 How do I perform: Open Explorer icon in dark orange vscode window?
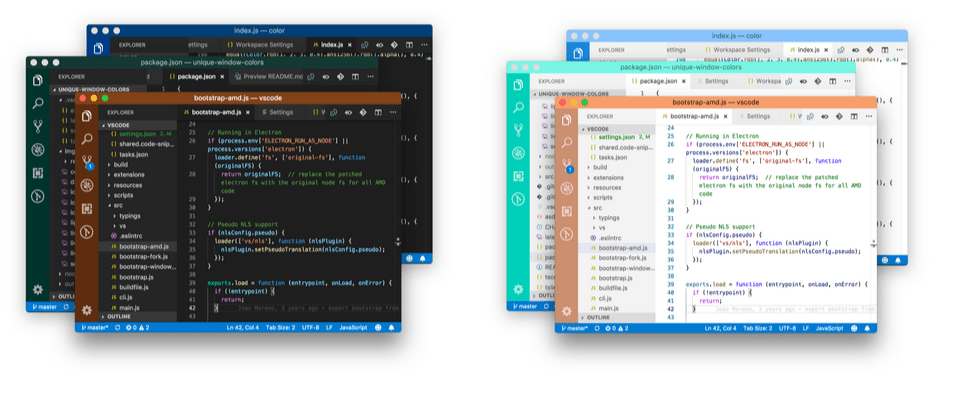87,115
